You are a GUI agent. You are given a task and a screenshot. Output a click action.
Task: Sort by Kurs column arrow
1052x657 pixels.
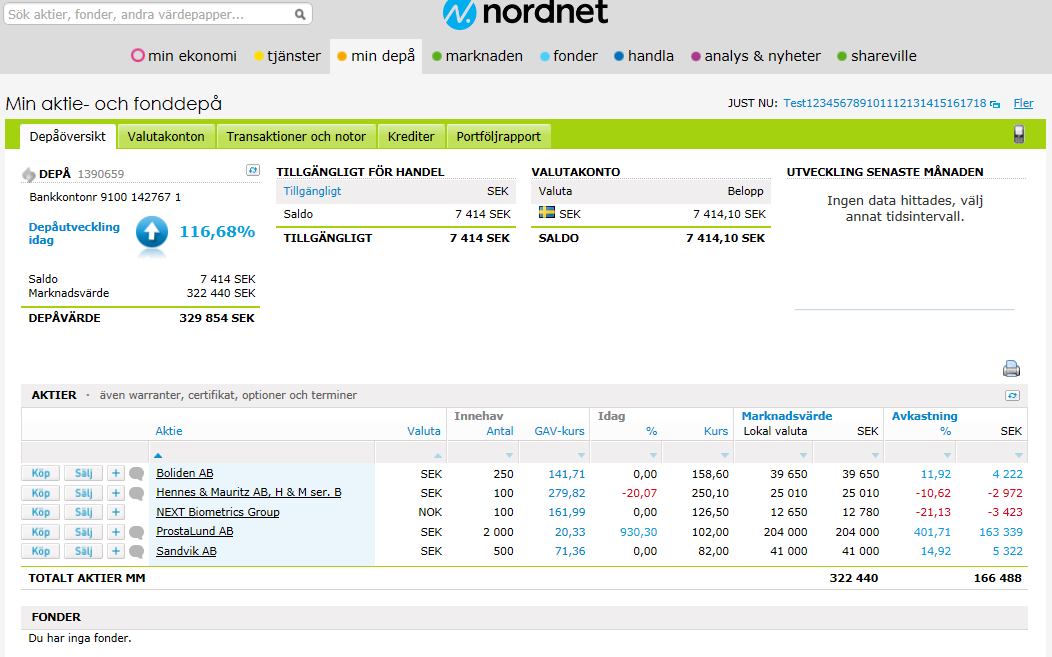click(725, 455)
